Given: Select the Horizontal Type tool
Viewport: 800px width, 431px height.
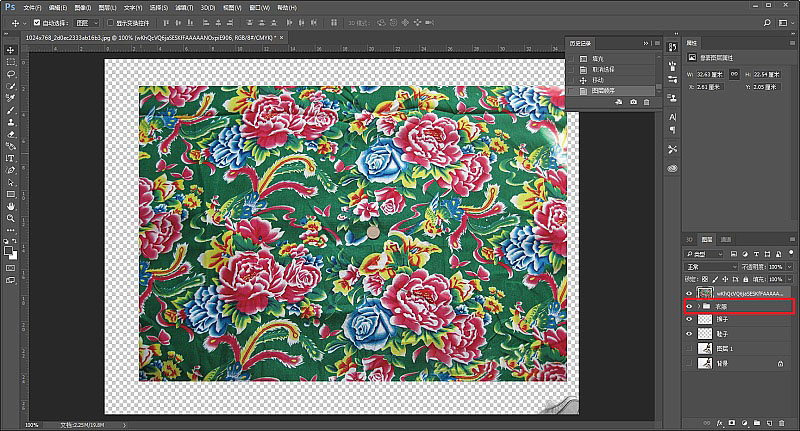Looking at the screenshot, I should point(10,159).
